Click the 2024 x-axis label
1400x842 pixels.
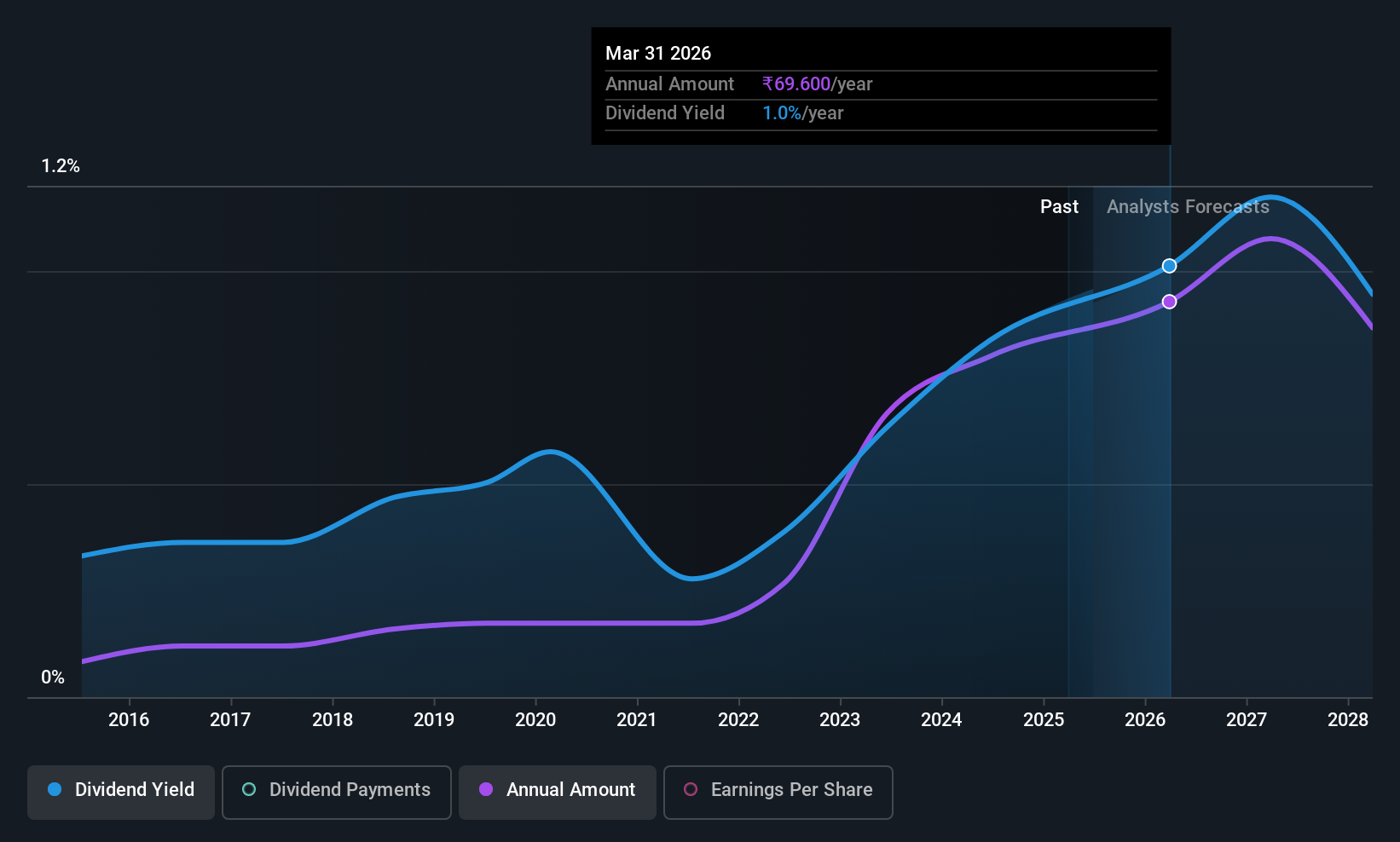pyautogui.click(x=941, y=719)
